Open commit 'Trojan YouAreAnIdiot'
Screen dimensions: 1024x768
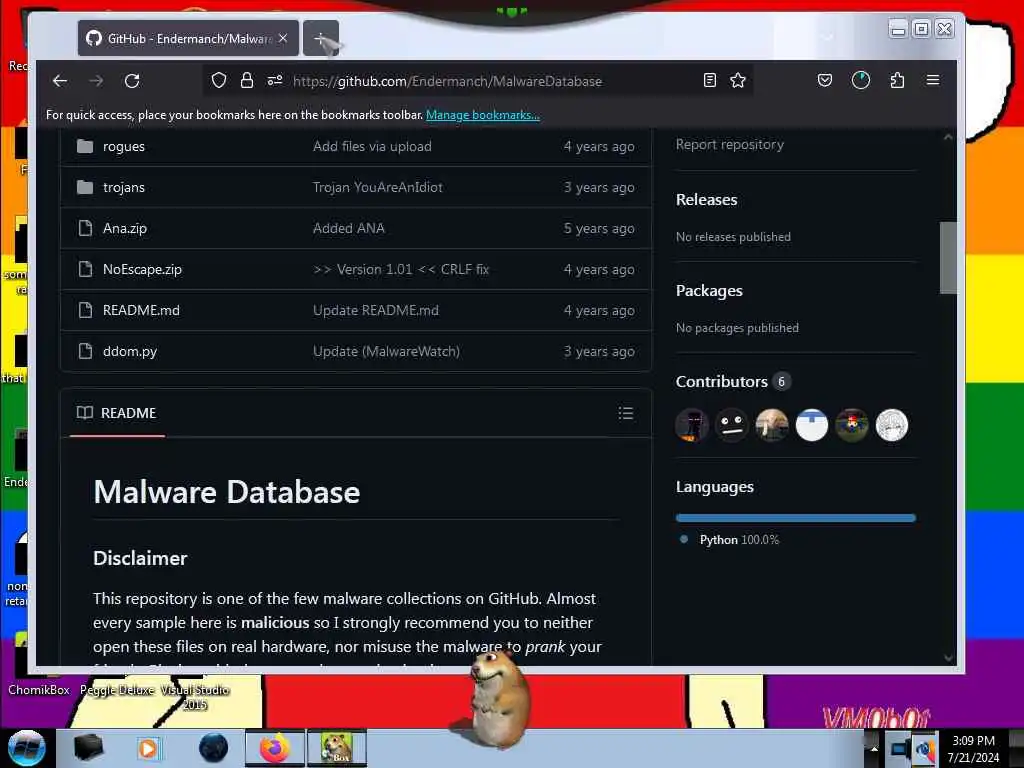point(377,187)
